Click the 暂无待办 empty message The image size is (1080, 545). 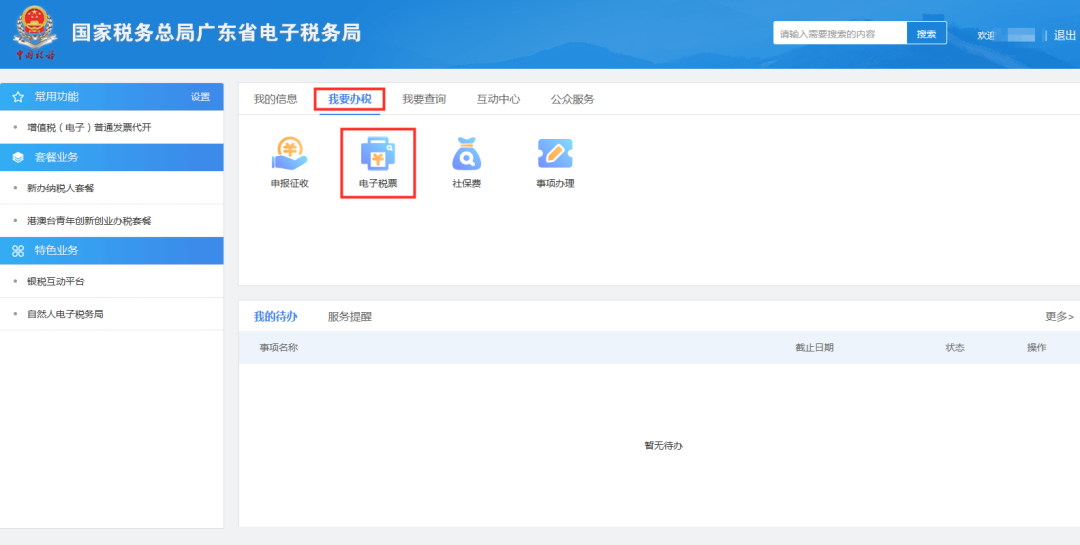point(663,446)
